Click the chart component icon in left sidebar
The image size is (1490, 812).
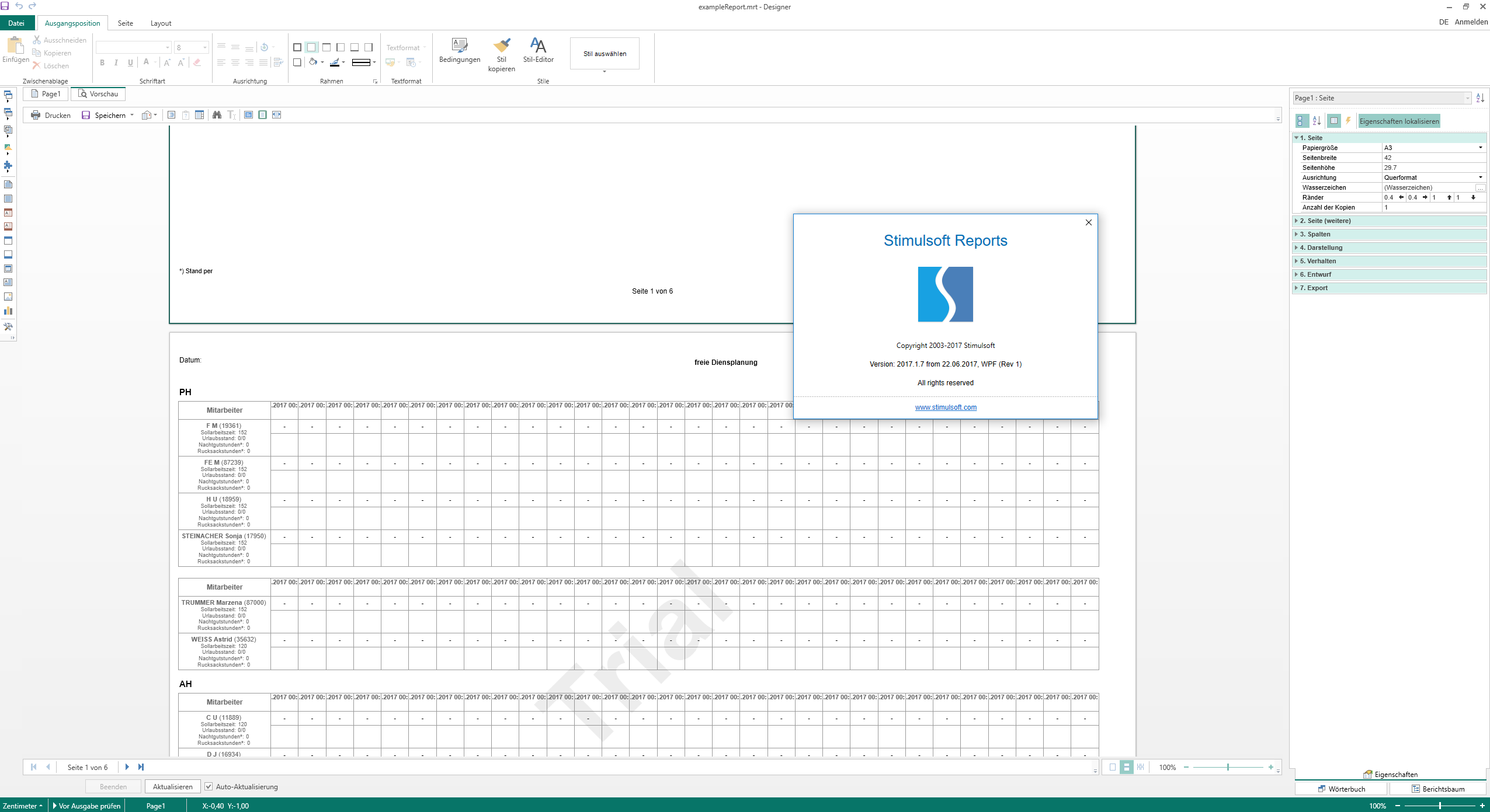click(8, 311)
